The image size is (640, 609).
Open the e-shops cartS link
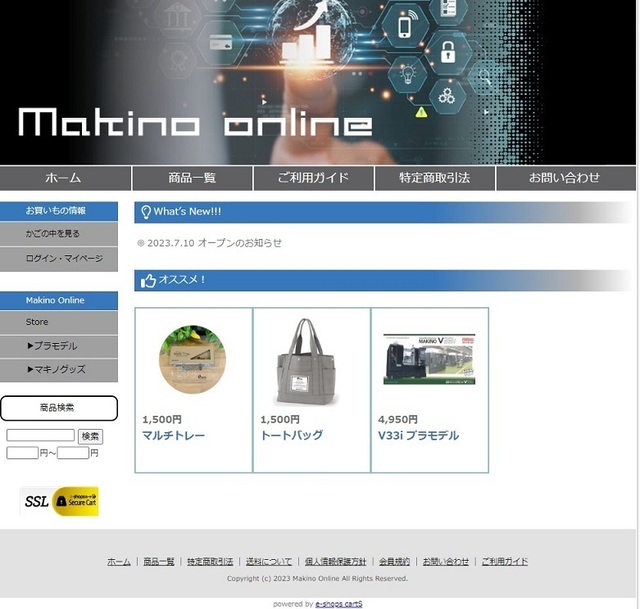pyautogui.click(x=339, y=604)
